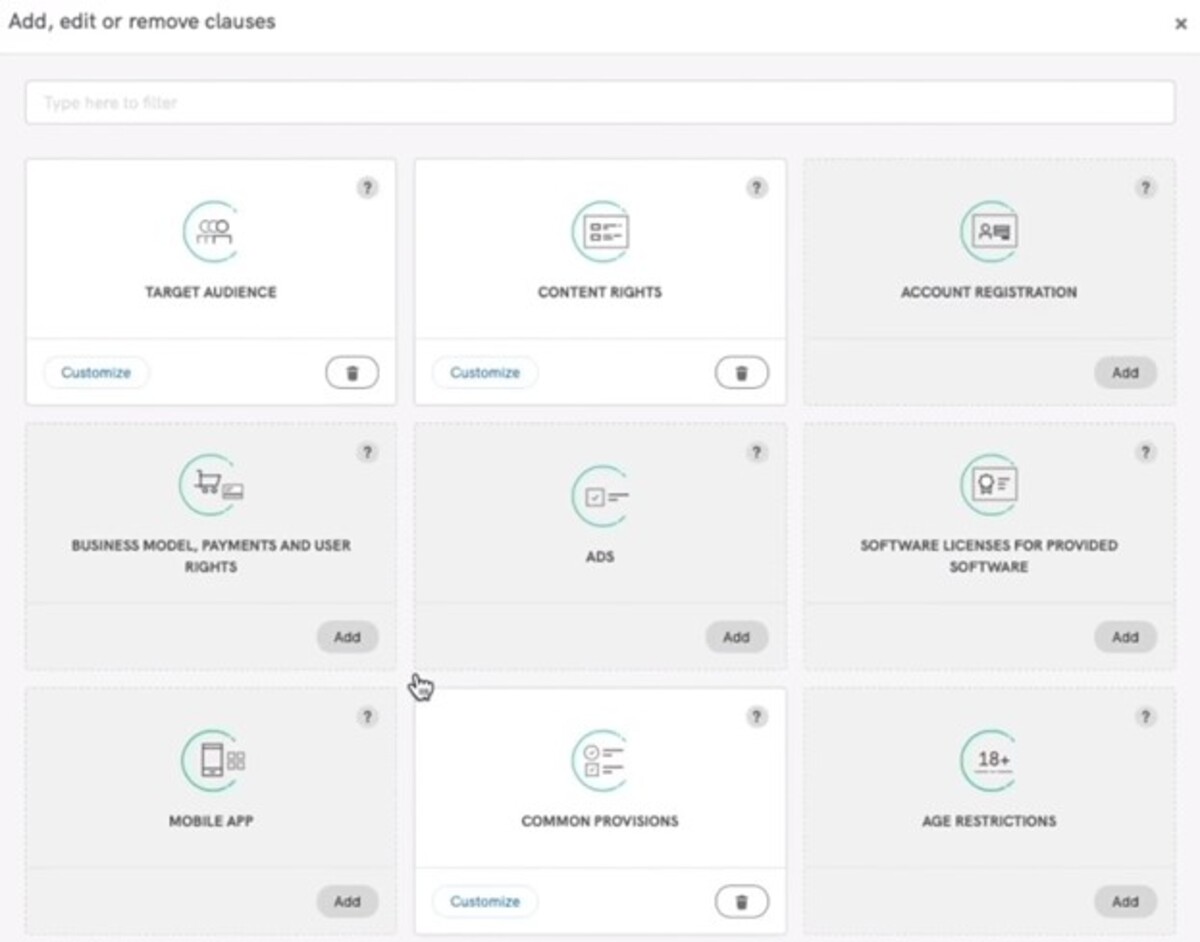Open help for Ads clause
Viewport: 1200px width, 942px height.
pos(757,452)
